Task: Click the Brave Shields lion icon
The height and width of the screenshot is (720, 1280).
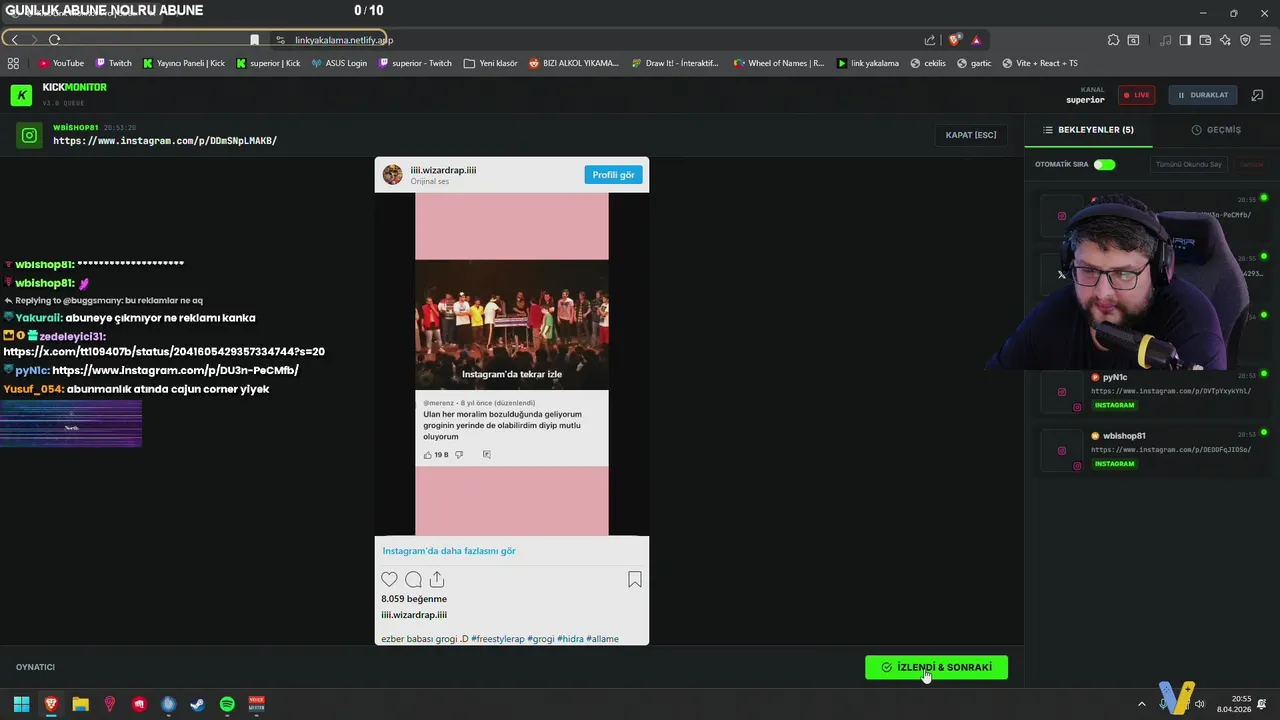Action: [x=954, y=40]
